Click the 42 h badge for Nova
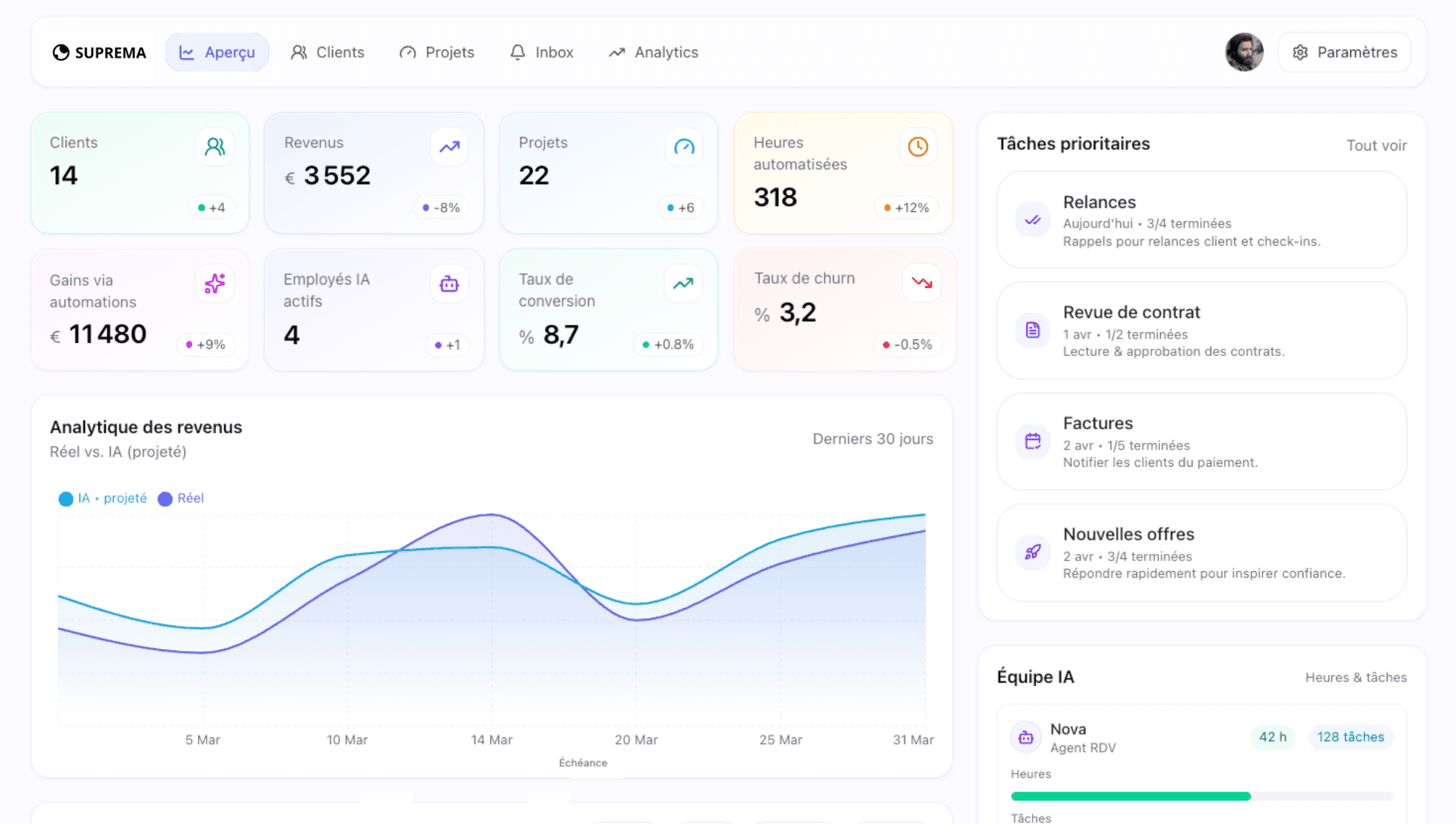This screenshot has height=824, width=1456. point(1272,737)
